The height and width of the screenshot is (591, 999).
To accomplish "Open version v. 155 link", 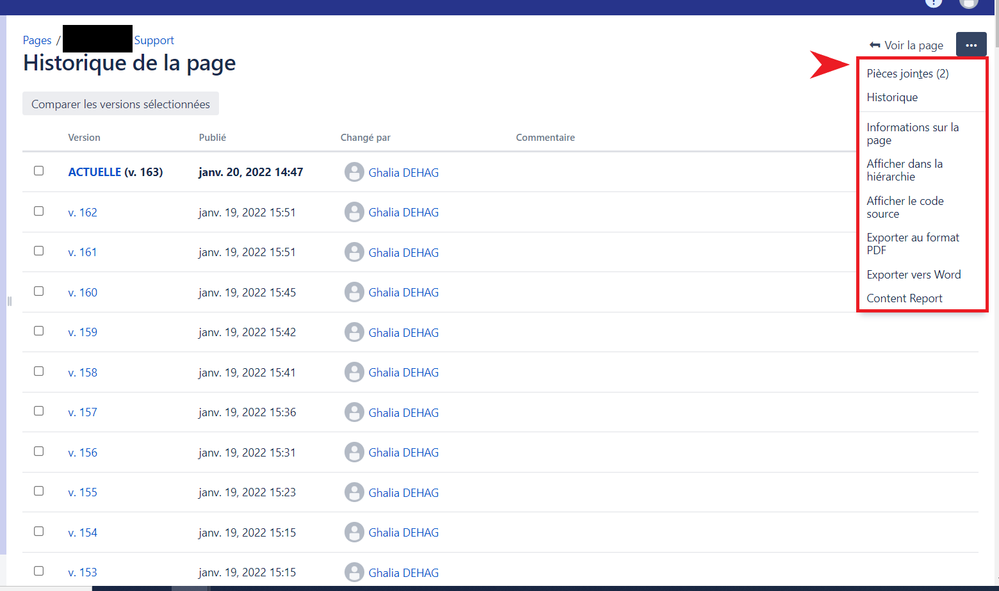I will [x=83, y=492].
